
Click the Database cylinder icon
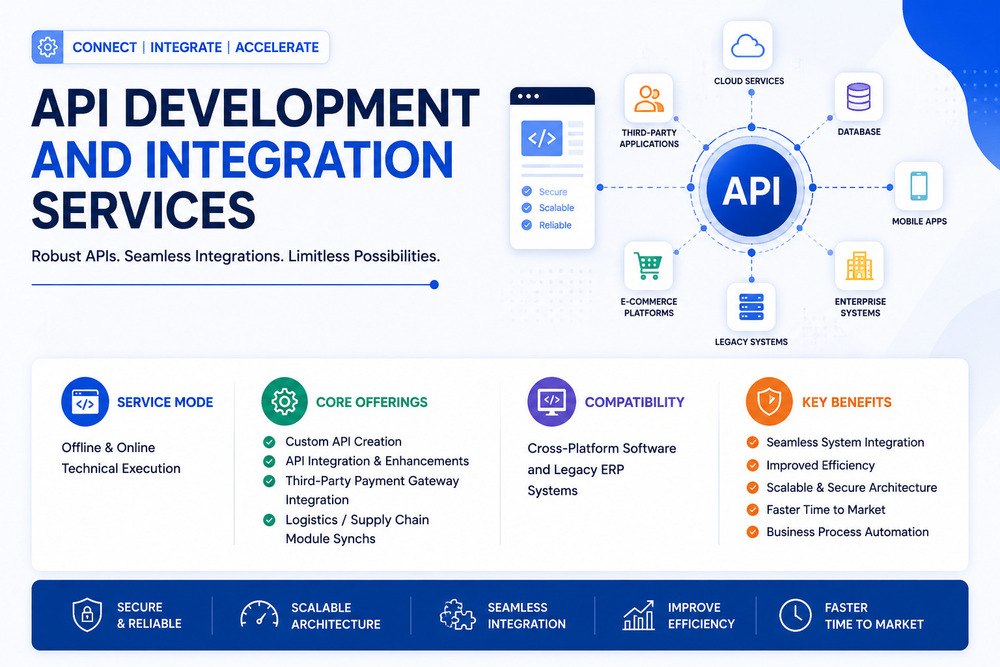click(858, 97)
